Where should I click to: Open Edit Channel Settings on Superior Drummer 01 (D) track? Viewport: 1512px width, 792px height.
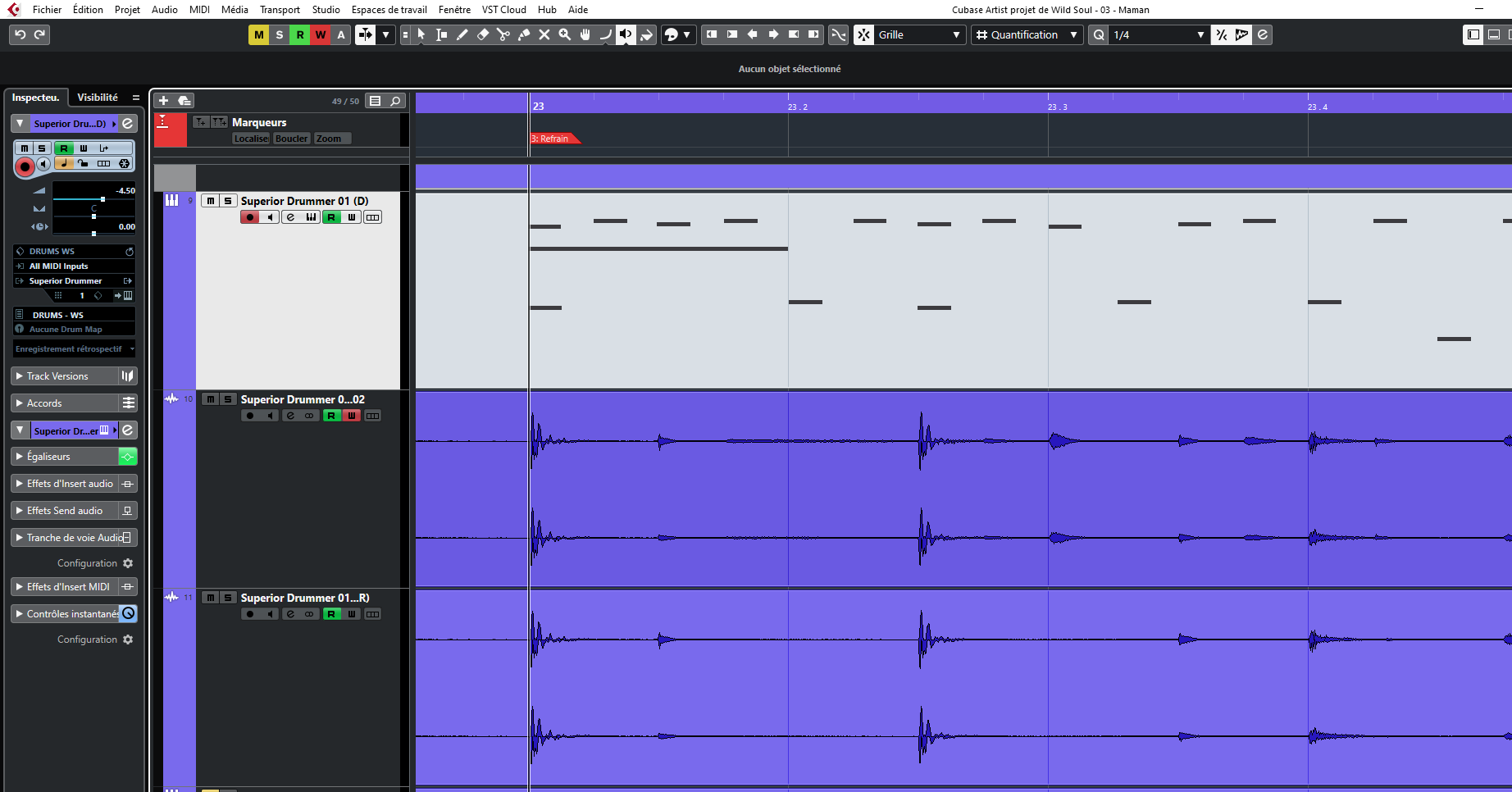pyautogui.click(x=290, y=217)
